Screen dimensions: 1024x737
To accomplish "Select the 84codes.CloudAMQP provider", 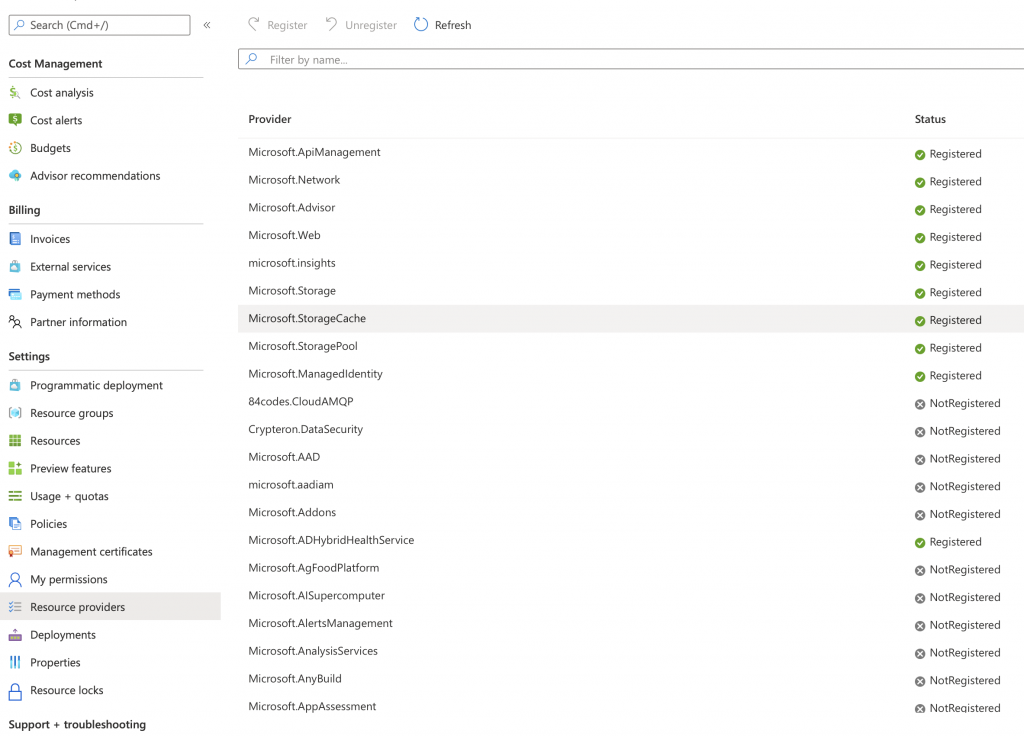I will (300, 401).
